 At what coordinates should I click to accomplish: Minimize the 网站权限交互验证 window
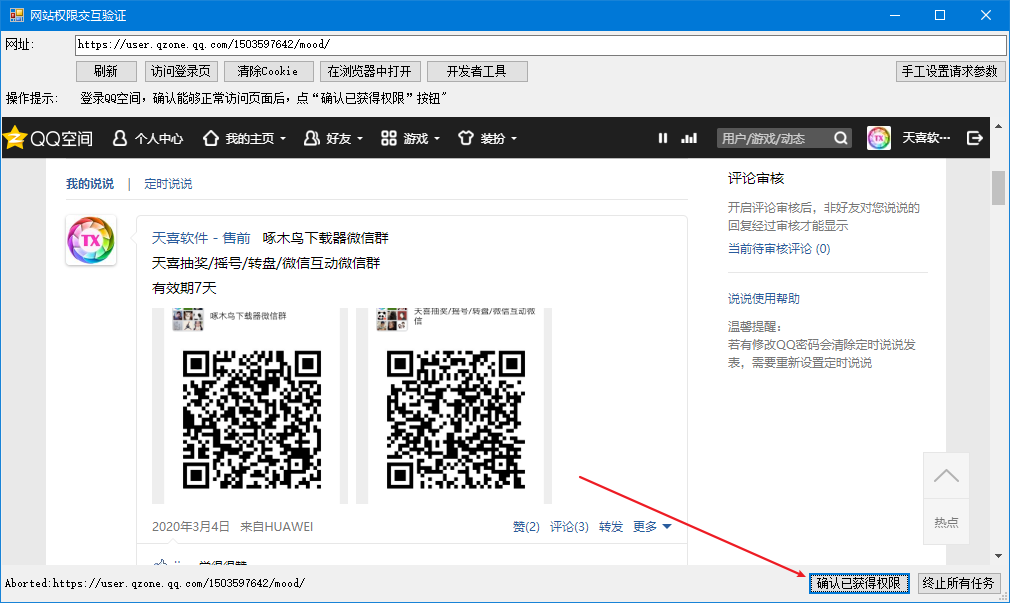[x=895, y=15]
